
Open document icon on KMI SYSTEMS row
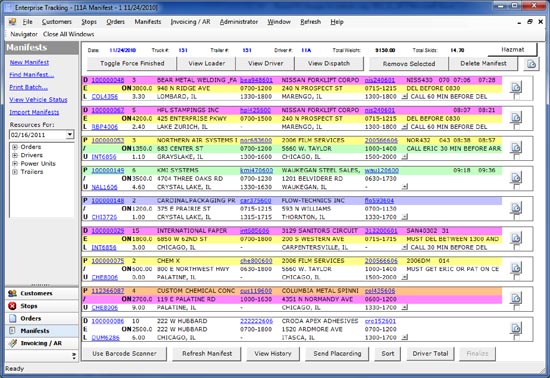[x=516, y=177]
